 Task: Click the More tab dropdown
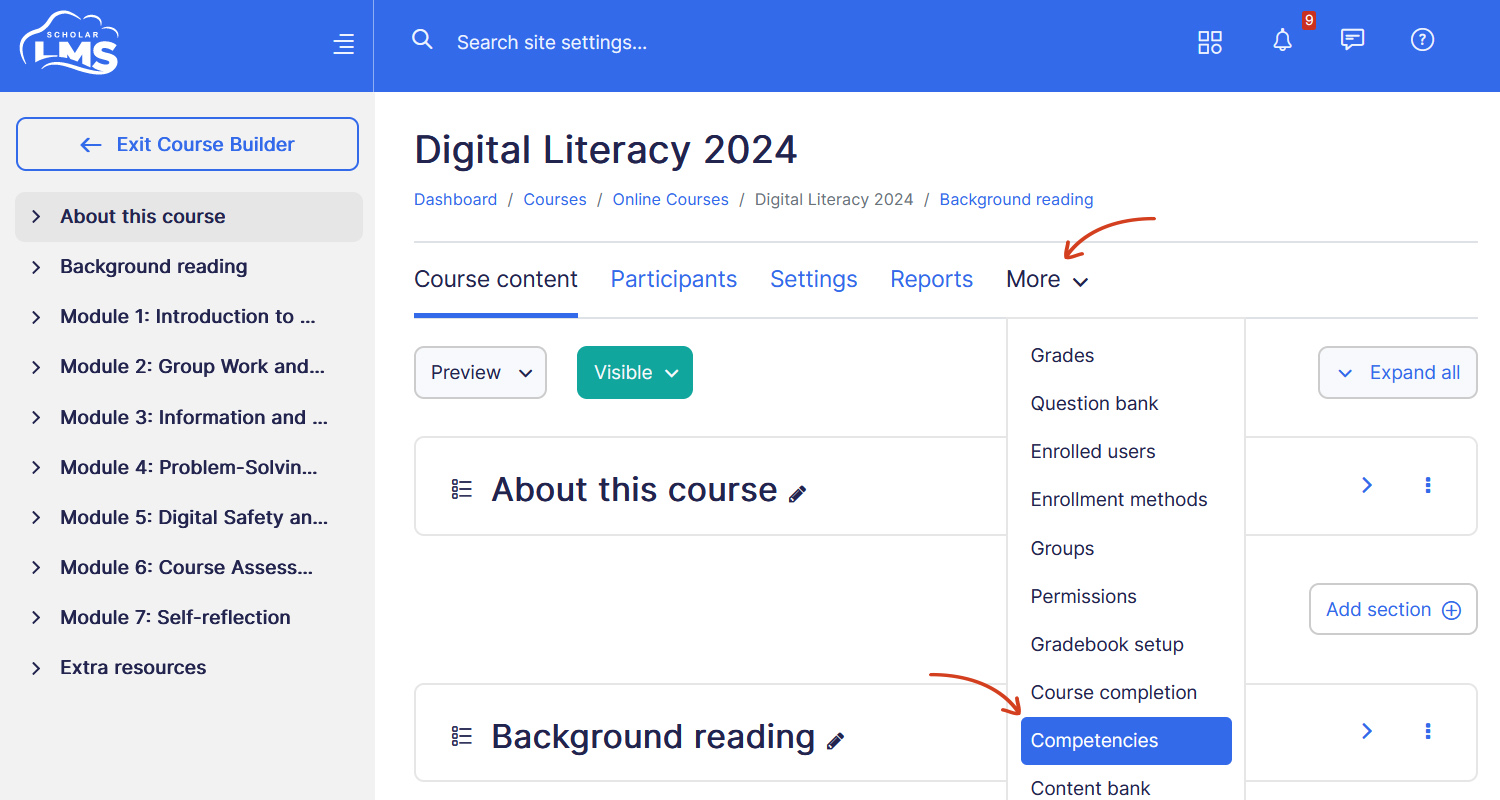pyautogui.click(x=1046, y=280)
